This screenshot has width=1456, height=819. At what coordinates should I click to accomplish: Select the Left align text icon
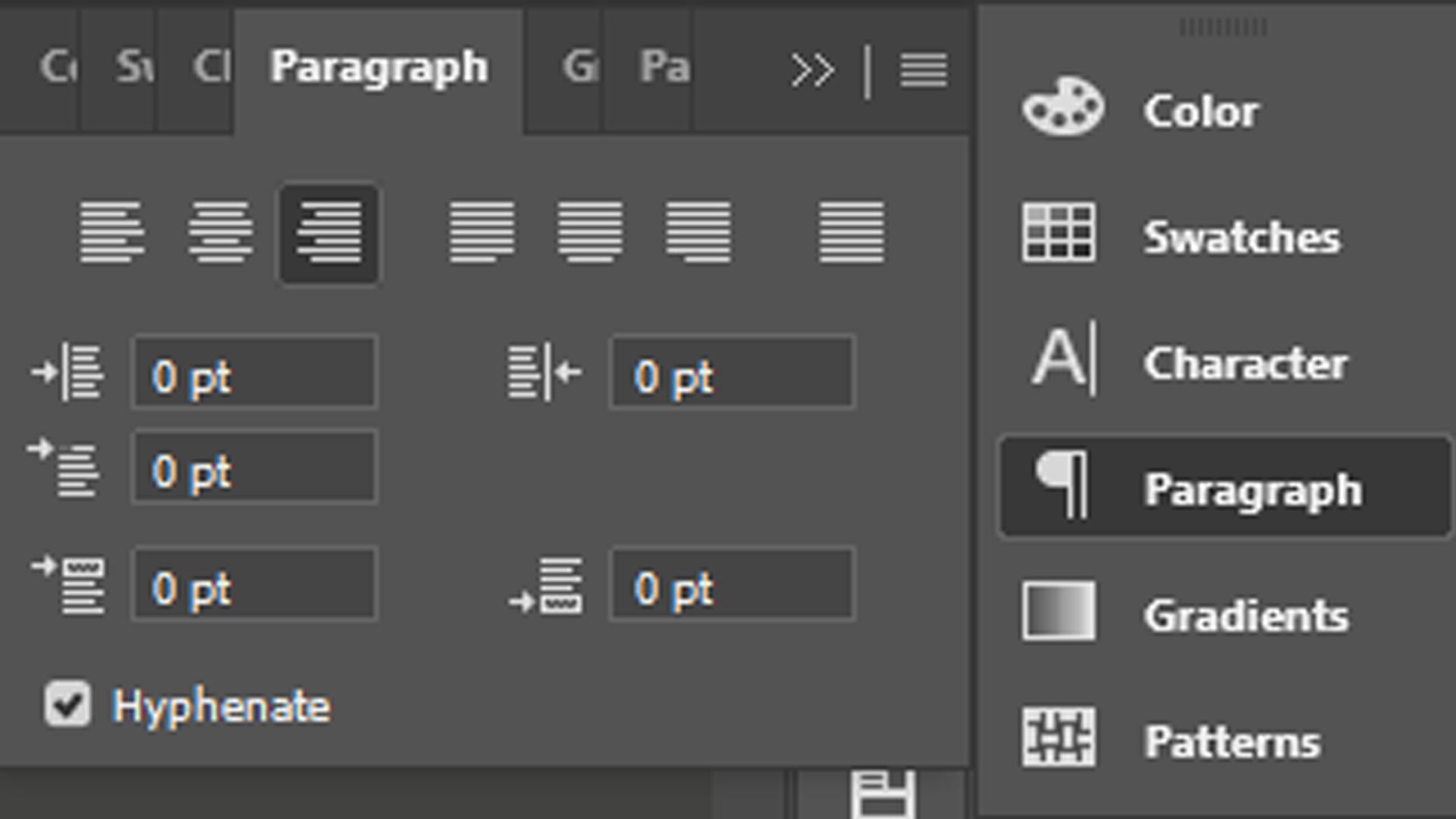(111, 232)
